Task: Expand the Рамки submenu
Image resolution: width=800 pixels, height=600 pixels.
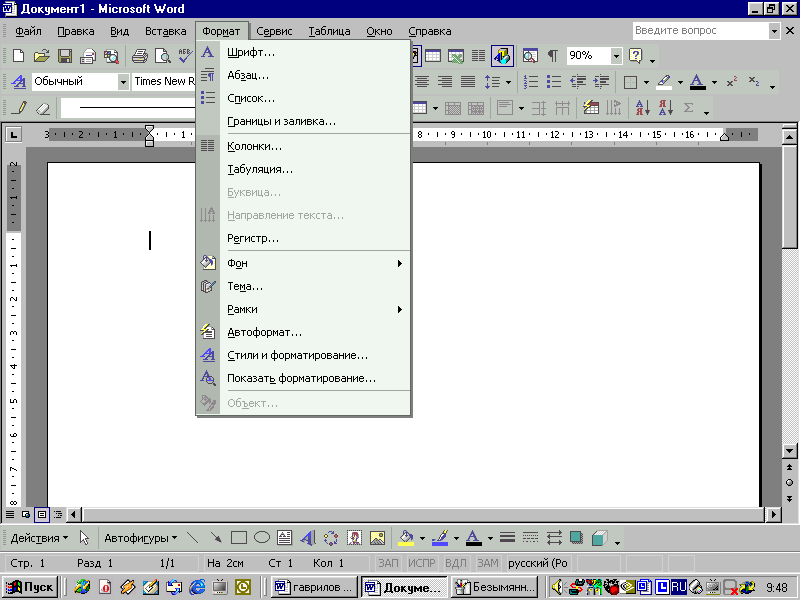Action: pos(315,309)
